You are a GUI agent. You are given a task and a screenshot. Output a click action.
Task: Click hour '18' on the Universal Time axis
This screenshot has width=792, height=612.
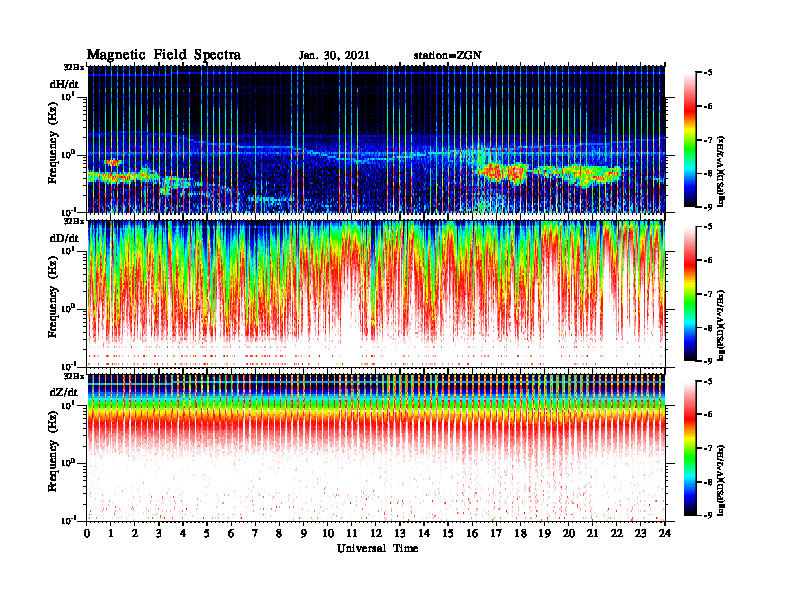pyautogui.click(x=520, y=533)
